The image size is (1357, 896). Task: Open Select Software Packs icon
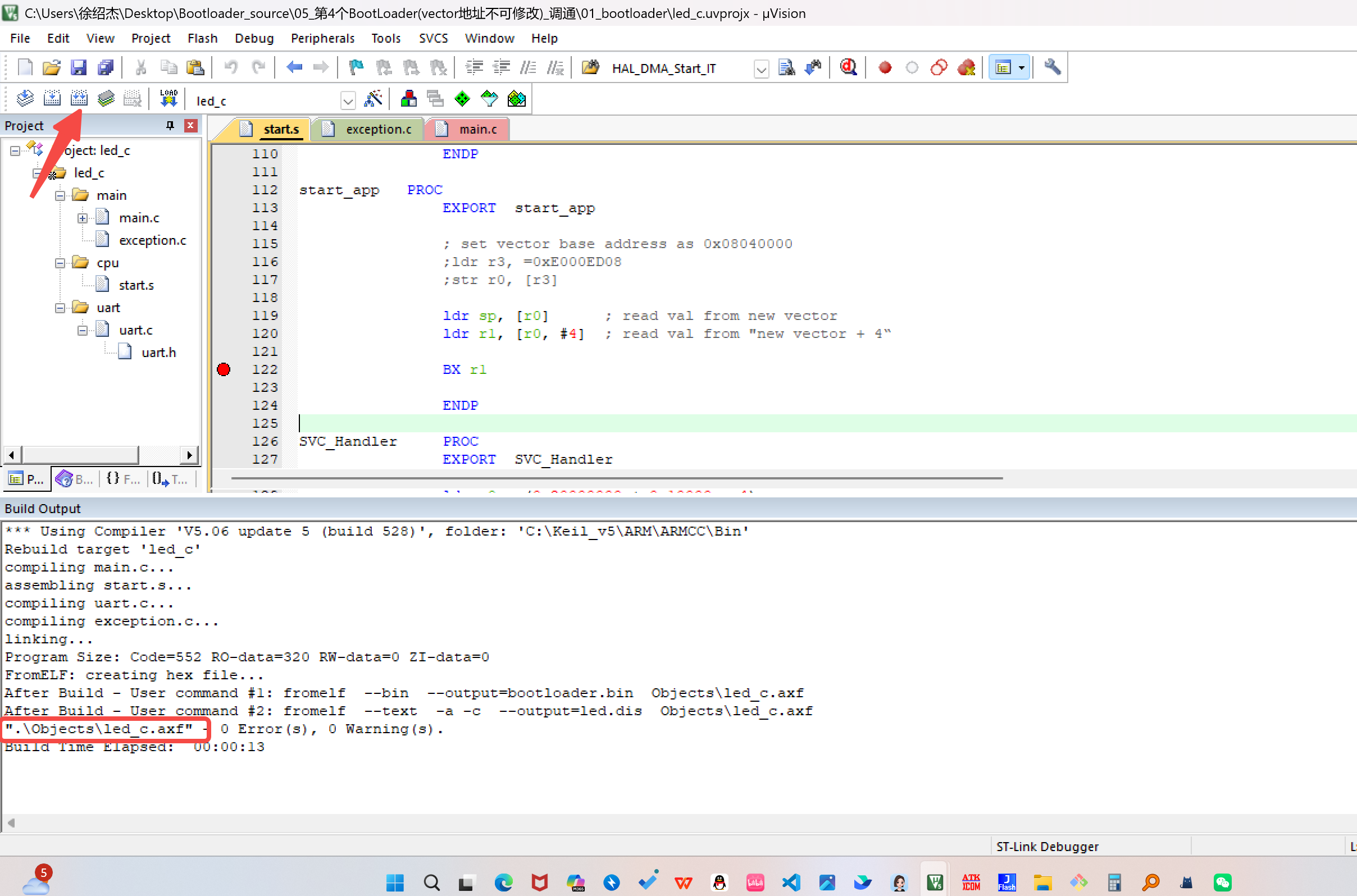(x=489, y=99)
